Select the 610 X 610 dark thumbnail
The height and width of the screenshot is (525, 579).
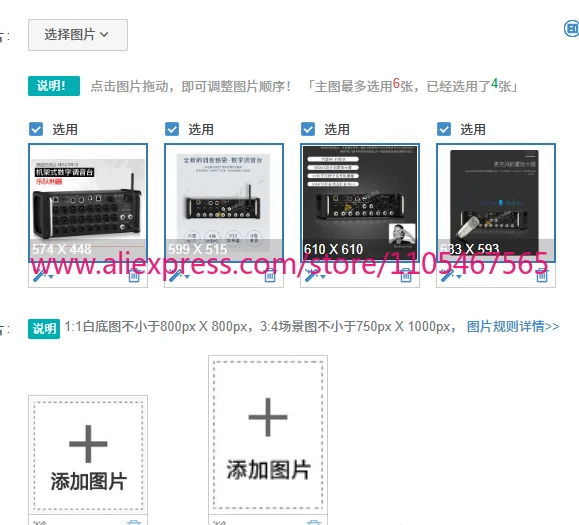pyautogui.click(x=360, y=203)
